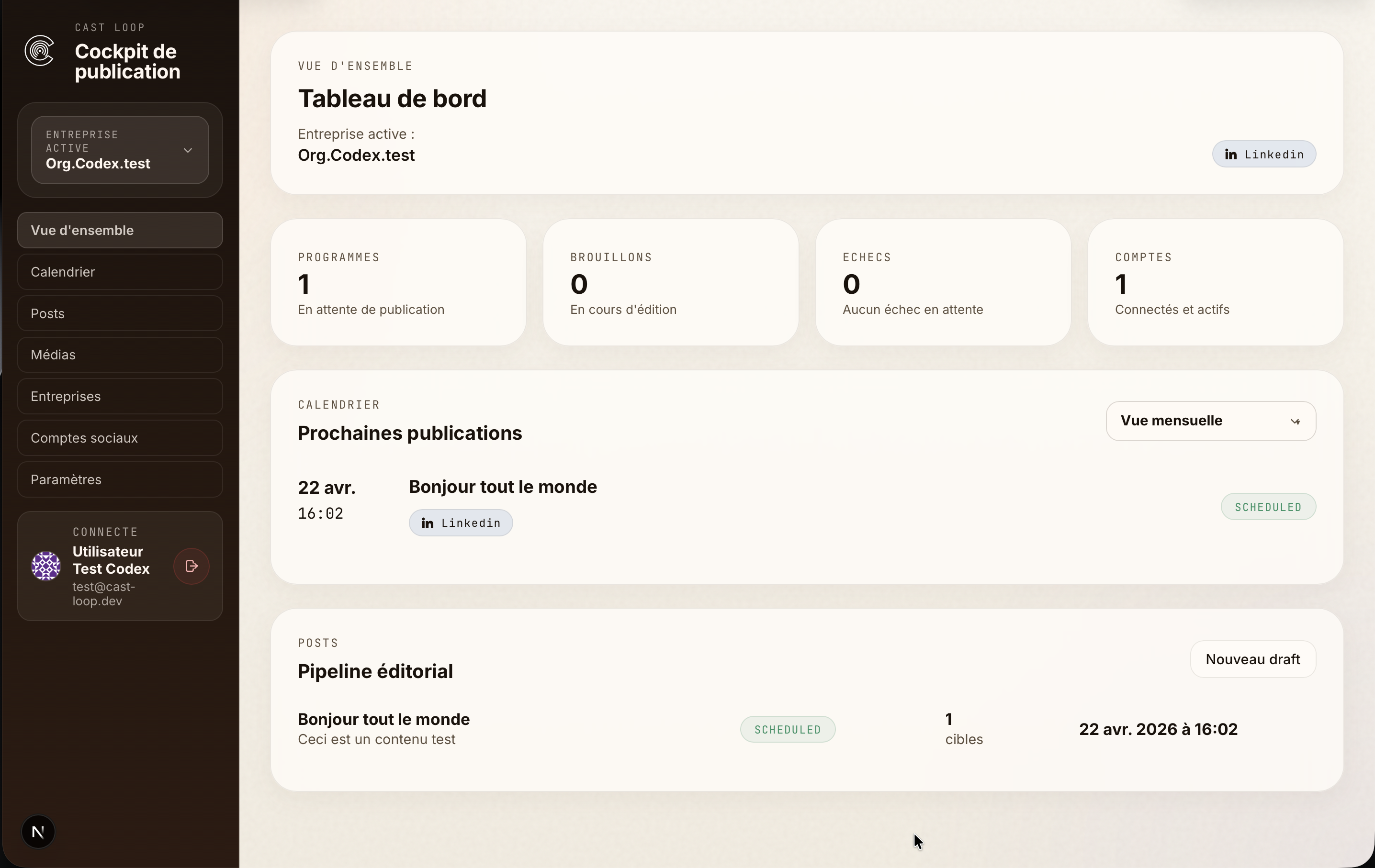
Task: Open Bonjour tout le monde in Pipeline éditorial
Action: point(383,719)
